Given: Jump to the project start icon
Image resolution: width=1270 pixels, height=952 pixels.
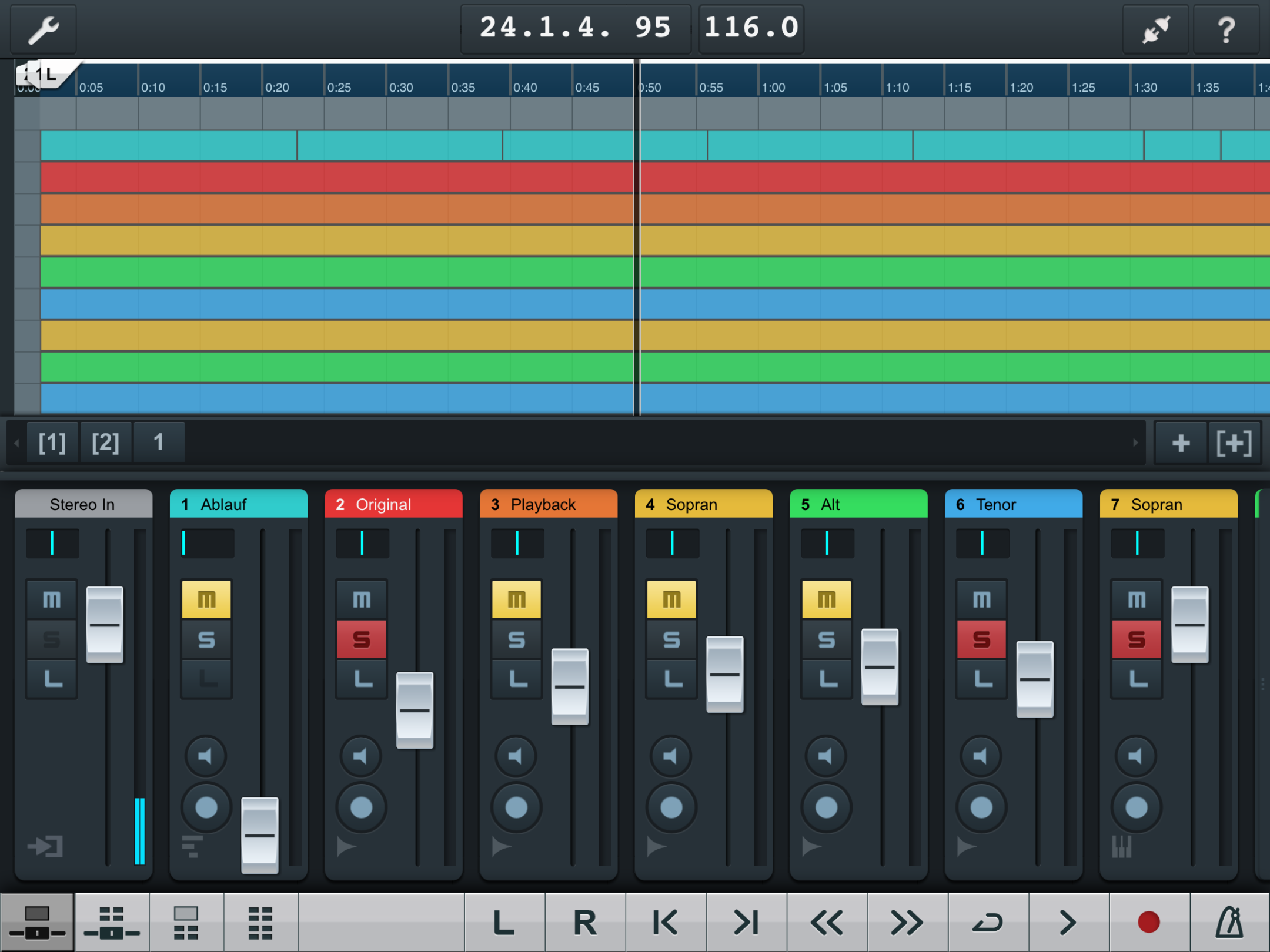Looking at the screenshot, I should pos(666,923).
